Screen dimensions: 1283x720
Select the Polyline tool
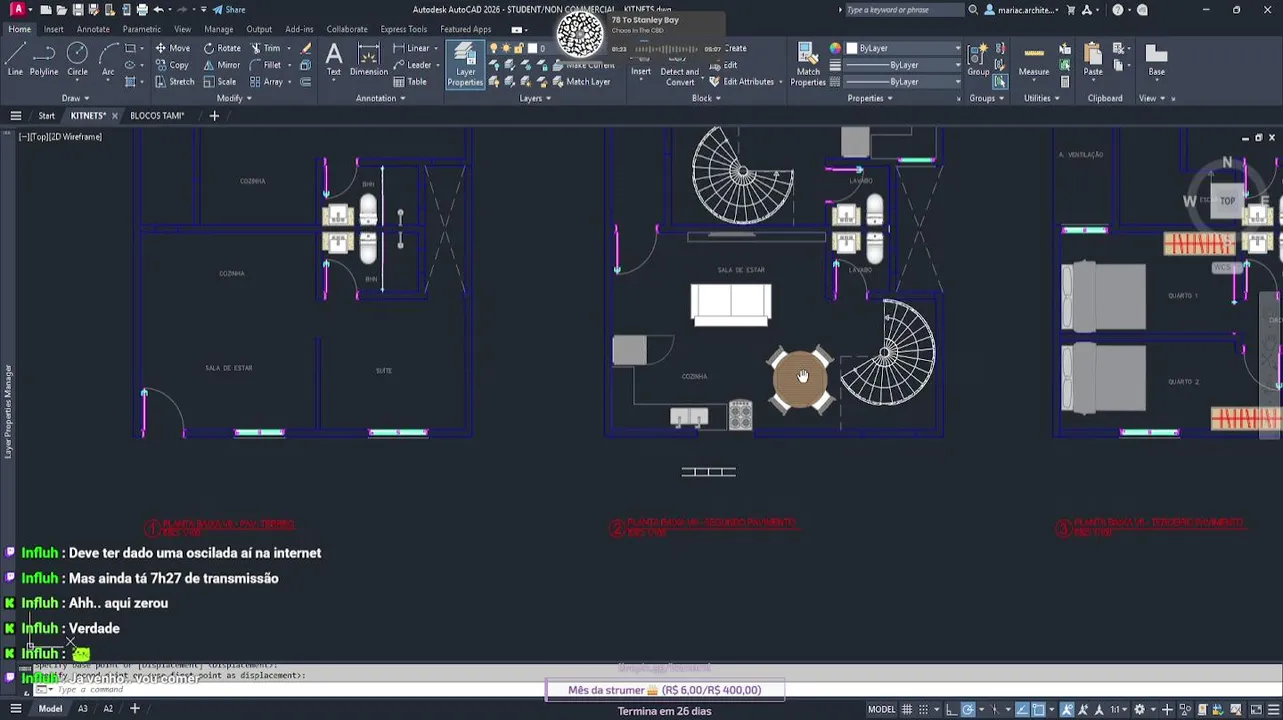44,59
